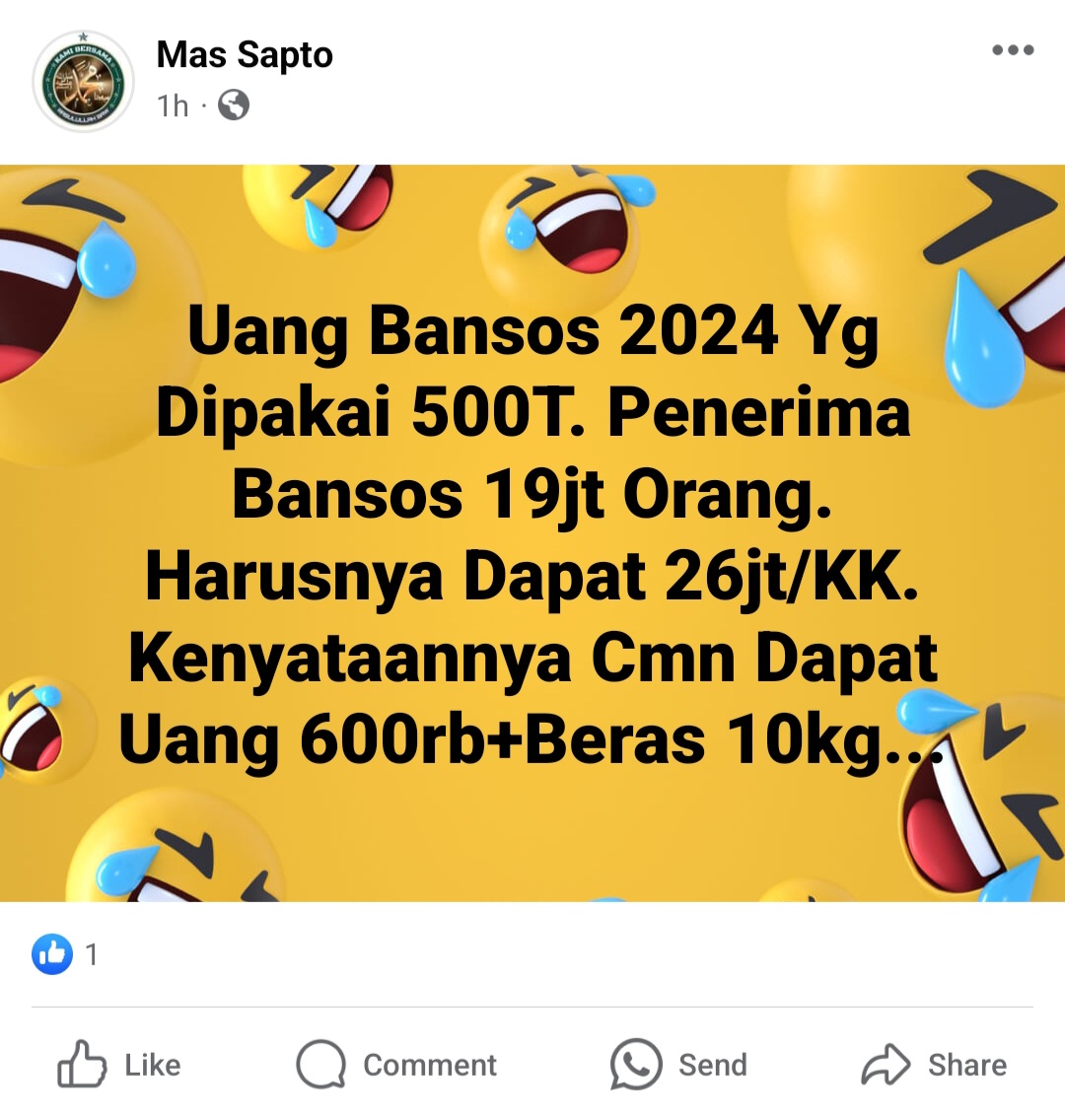Click the Harusnya Dapat 26jt/KK text line
1065x1120 pixels.
click(x=532, y=577)
